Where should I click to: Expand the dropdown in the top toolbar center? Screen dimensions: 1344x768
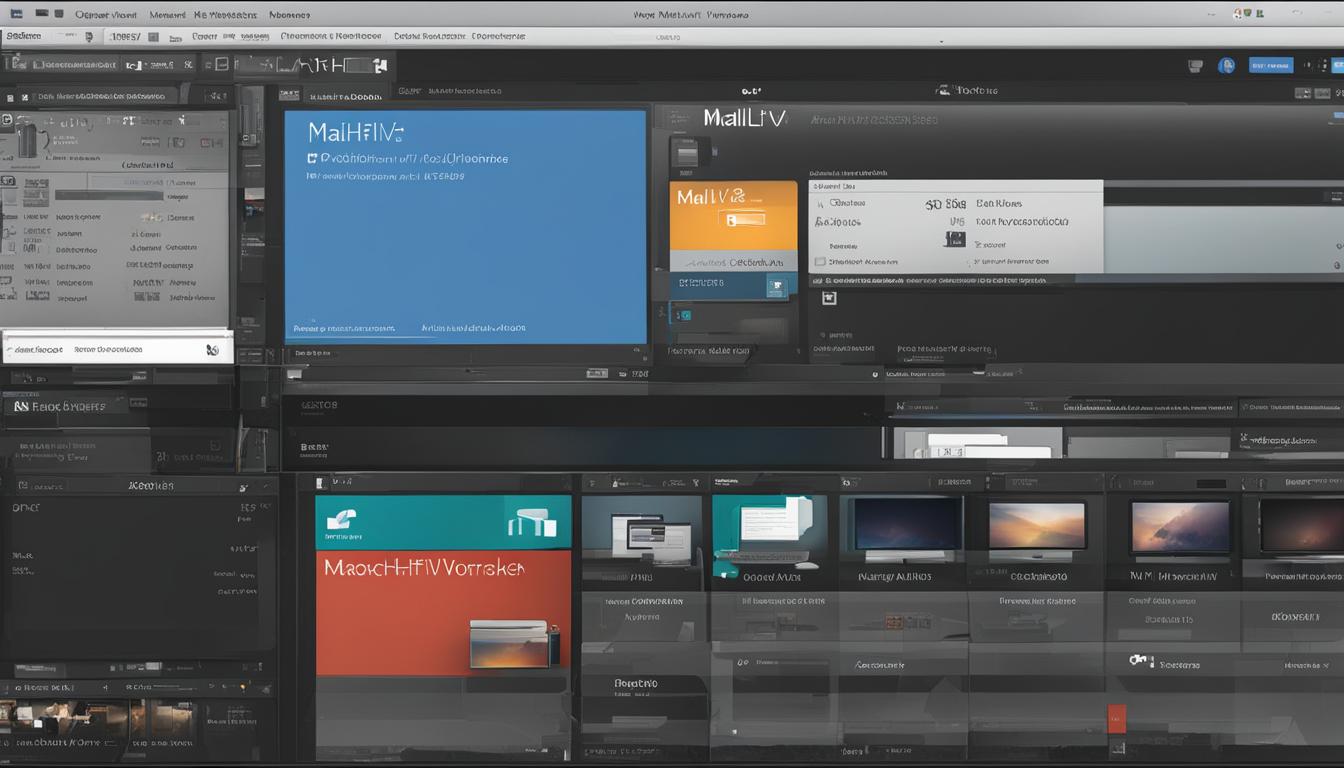tap(938, 40)
